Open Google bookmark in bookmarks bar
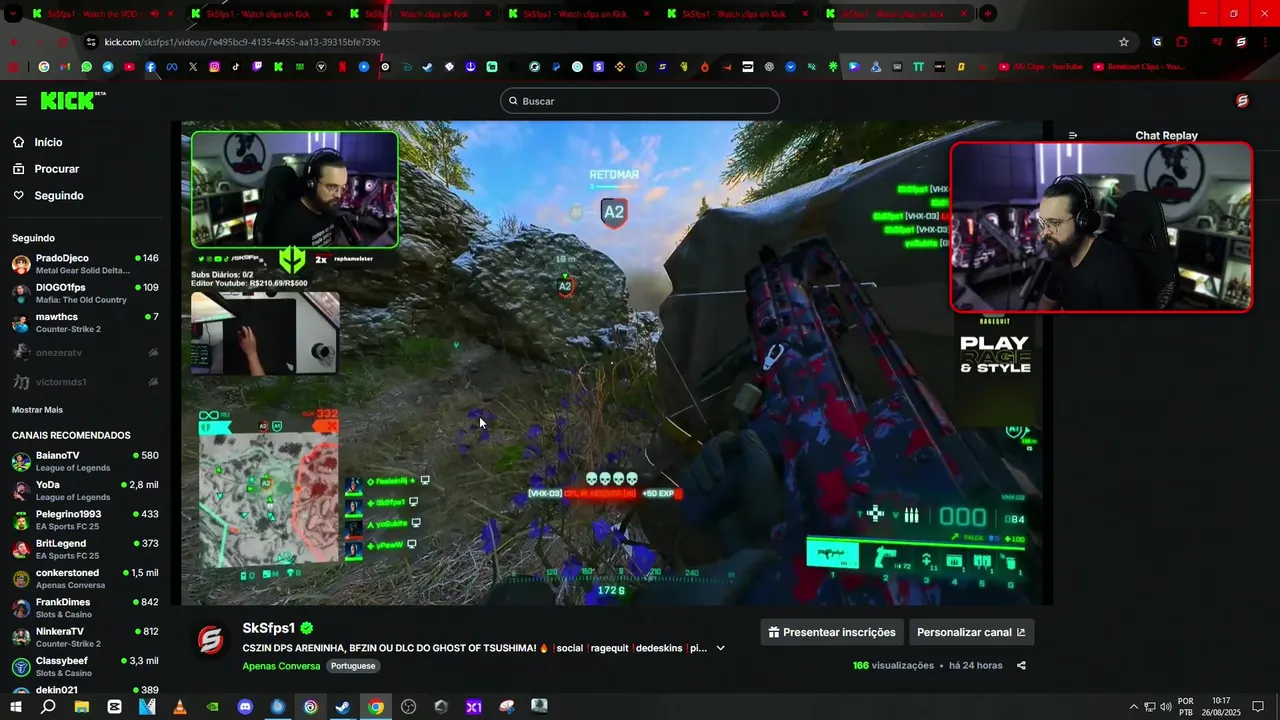 (44, 67)
